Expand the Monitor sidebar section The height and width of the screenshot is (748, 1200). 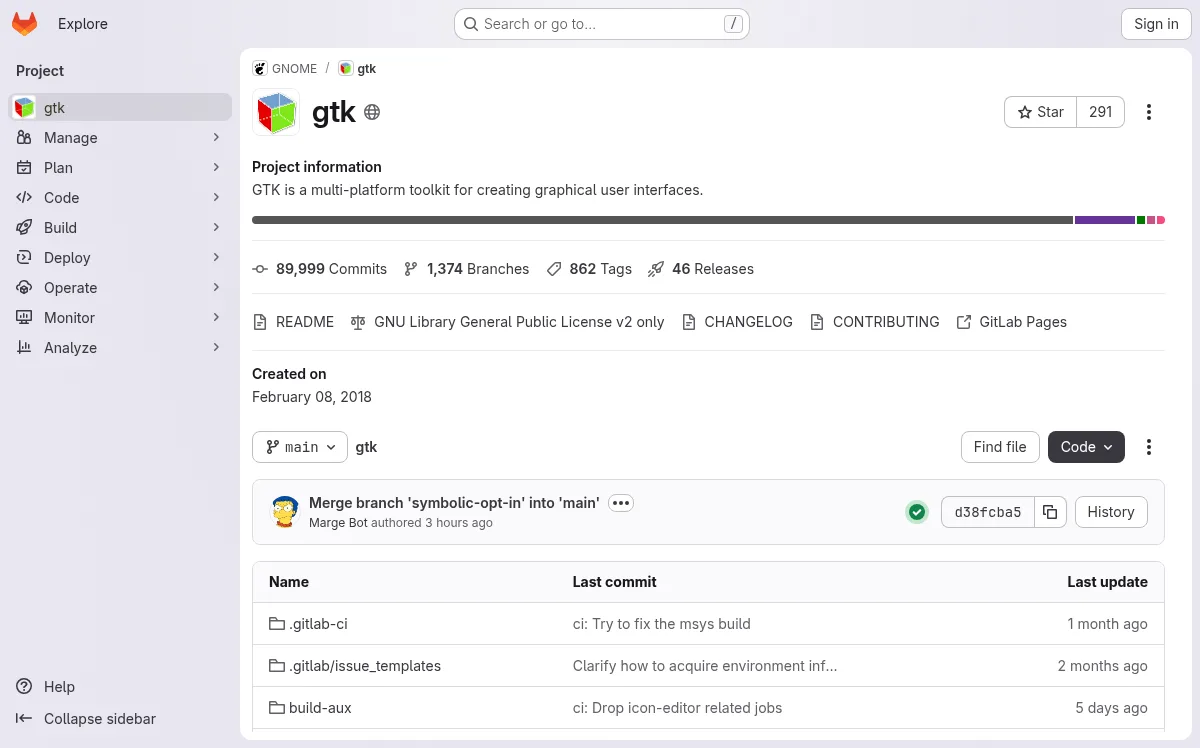point(216,318)
